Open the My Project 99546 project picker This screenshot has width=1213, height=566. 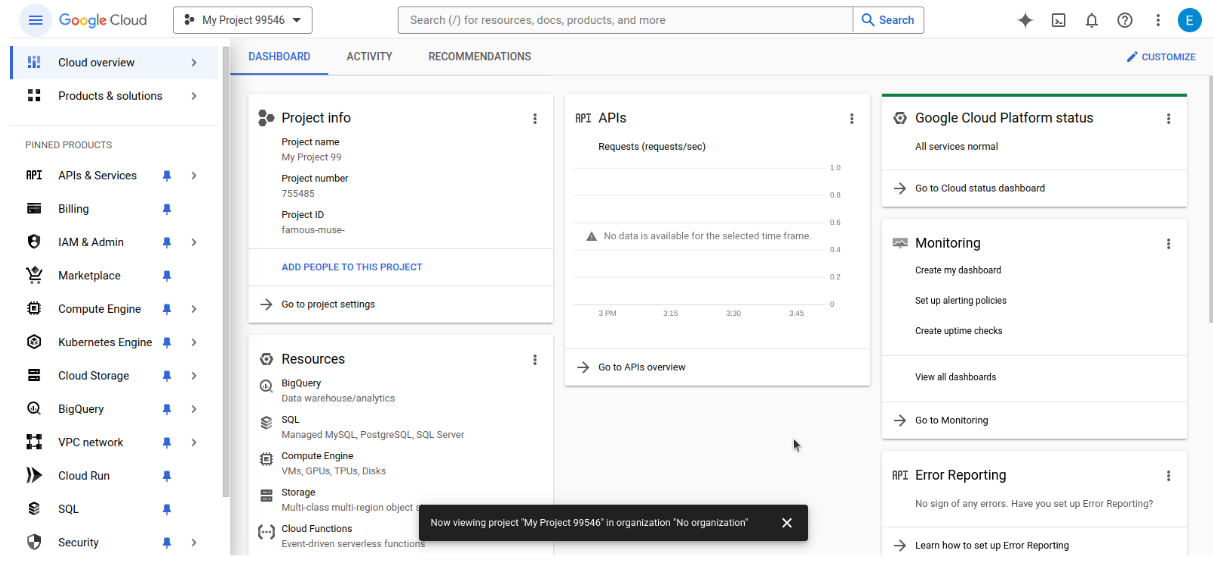click(x=243, y=20)
